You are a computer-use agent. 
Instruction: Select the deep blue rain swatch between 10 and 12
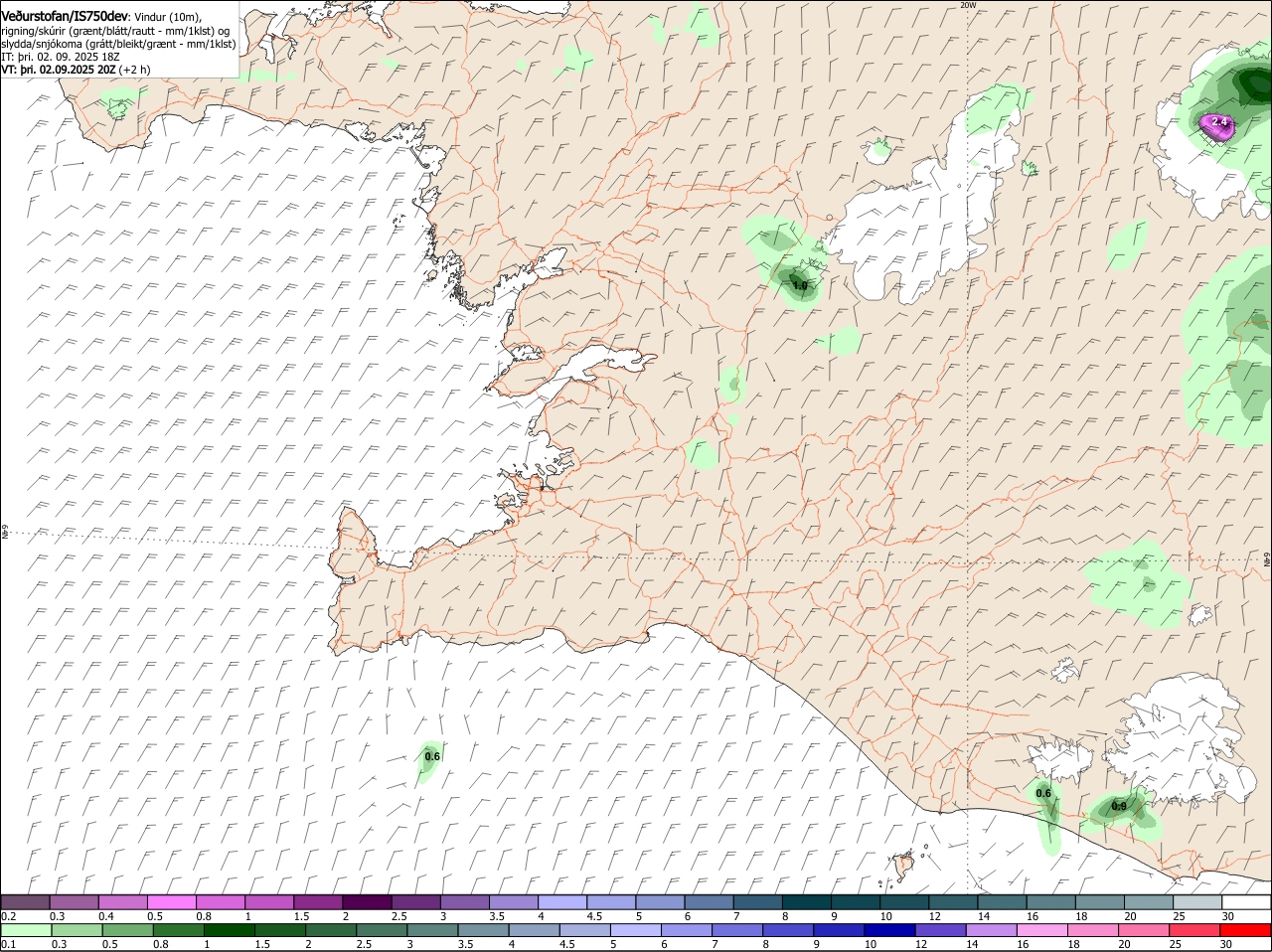coord(891,930)
